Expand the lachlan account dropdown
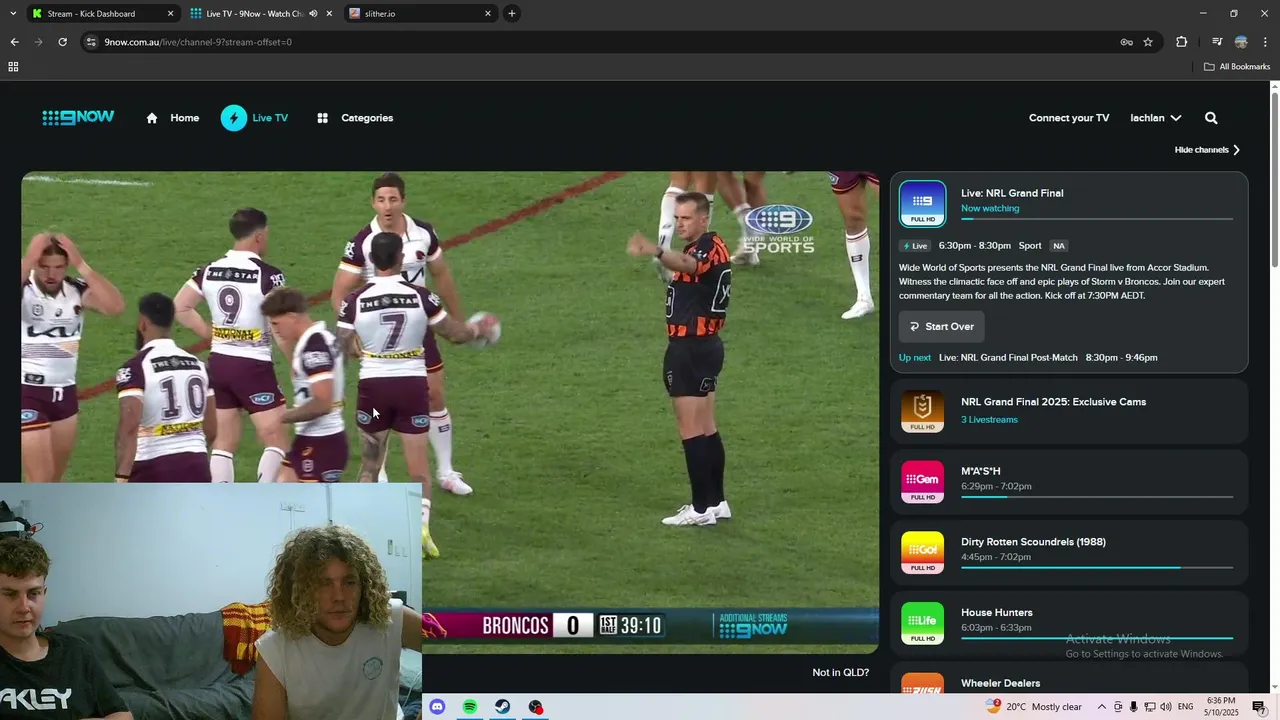1280x720 pixels. pos(1156,118)
